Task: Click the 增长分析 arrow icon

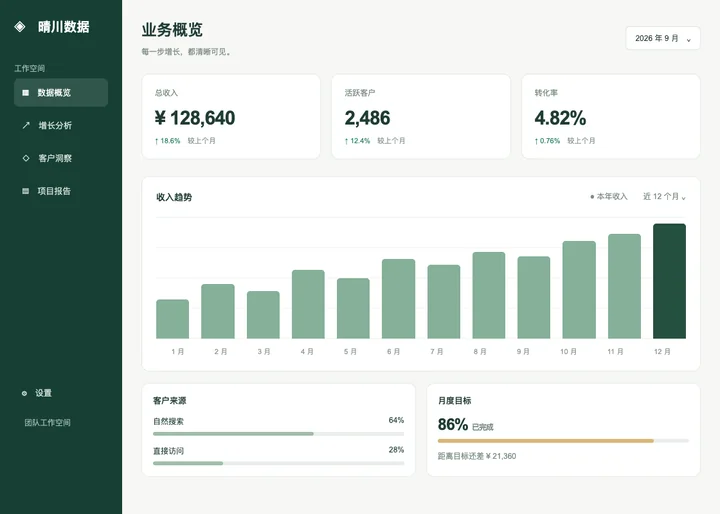Action: (26, 125)
